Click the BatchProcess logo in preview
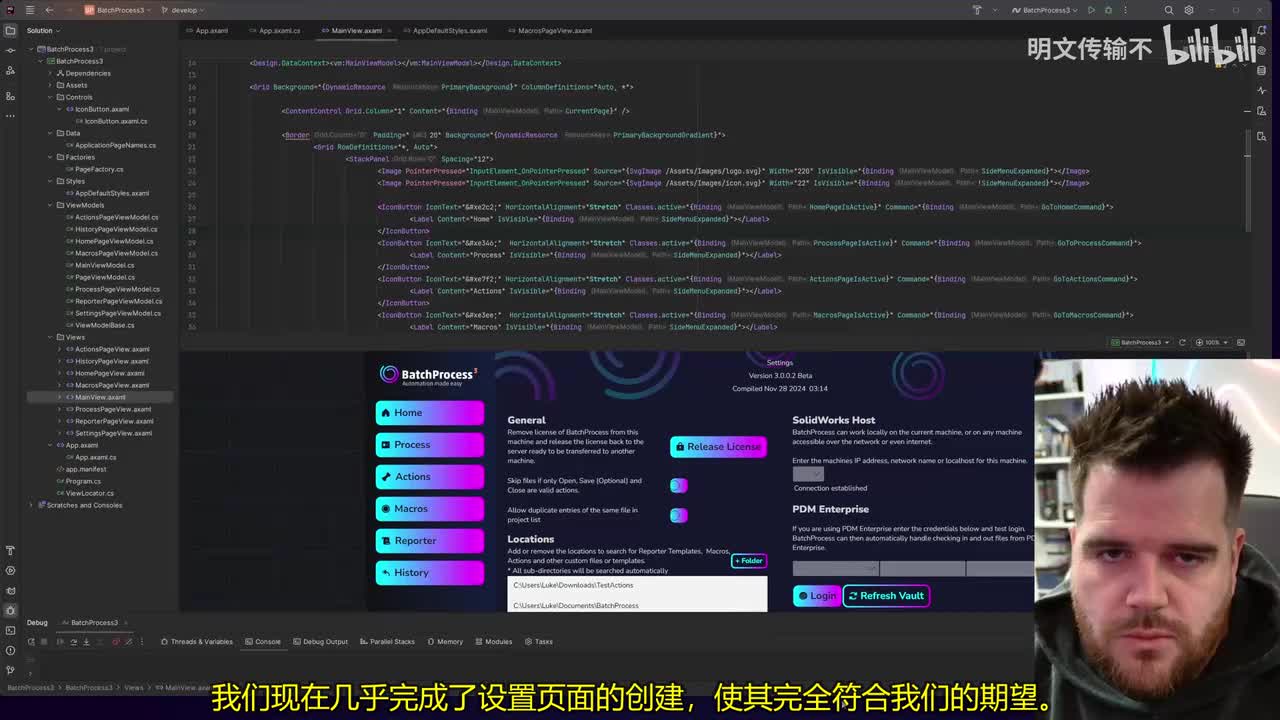 [429, 375]
